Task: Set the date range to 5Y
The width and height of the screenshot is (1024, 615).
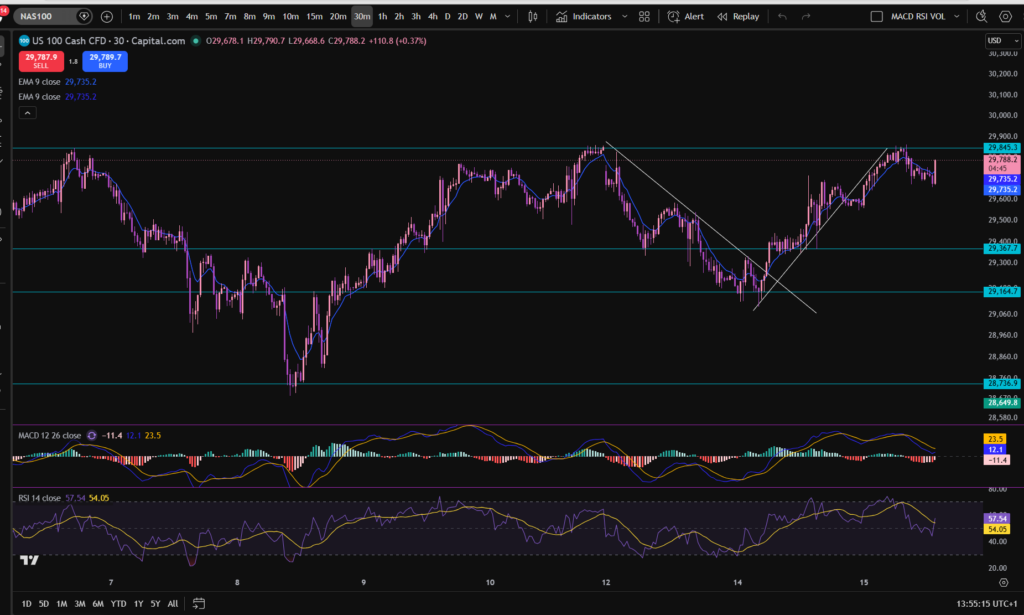Action: point(155,604)
